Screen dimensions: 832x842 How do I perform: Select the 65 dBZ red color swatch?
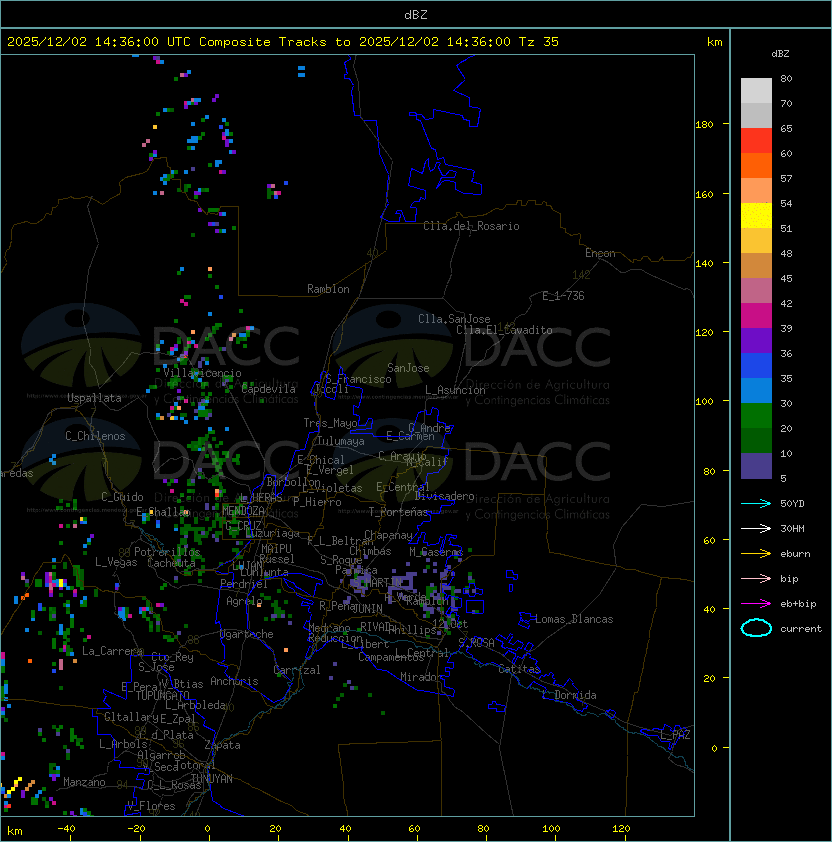tap(756, 140)
